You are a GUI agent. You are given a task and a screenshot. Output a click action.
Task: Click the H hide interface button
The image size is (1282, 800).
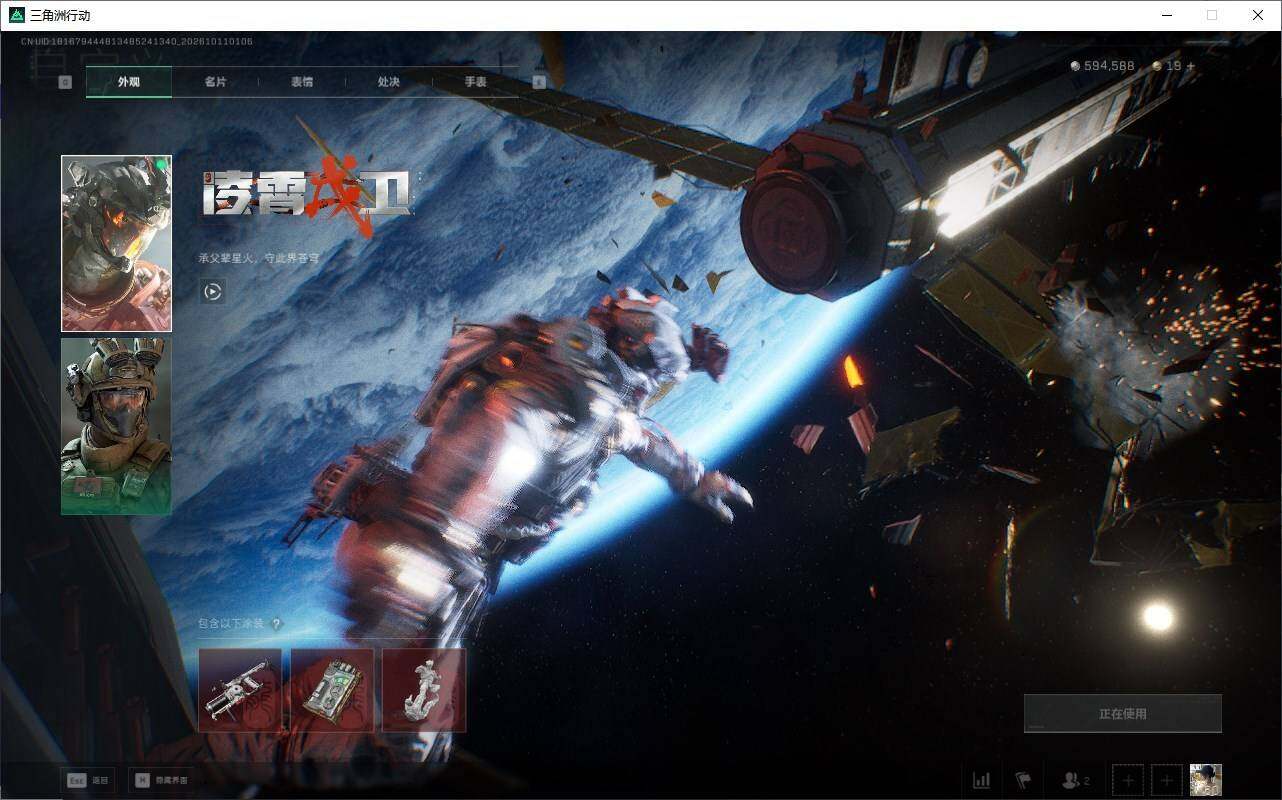(x=161, y=780)
